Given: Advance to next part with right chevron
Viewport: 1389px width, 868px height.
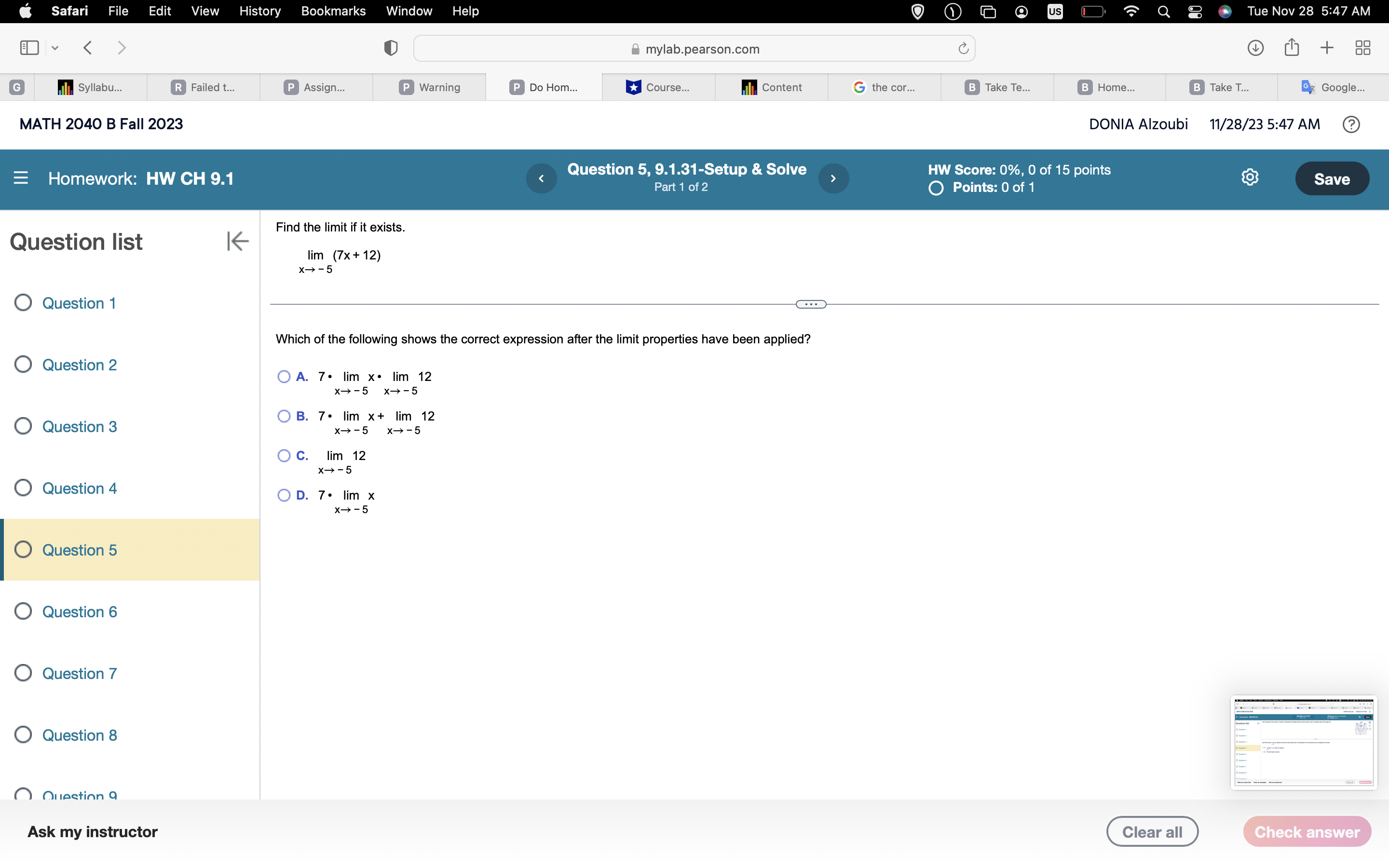Looking at the screenshot, I should pyautogui.click(x=833, y=178).
